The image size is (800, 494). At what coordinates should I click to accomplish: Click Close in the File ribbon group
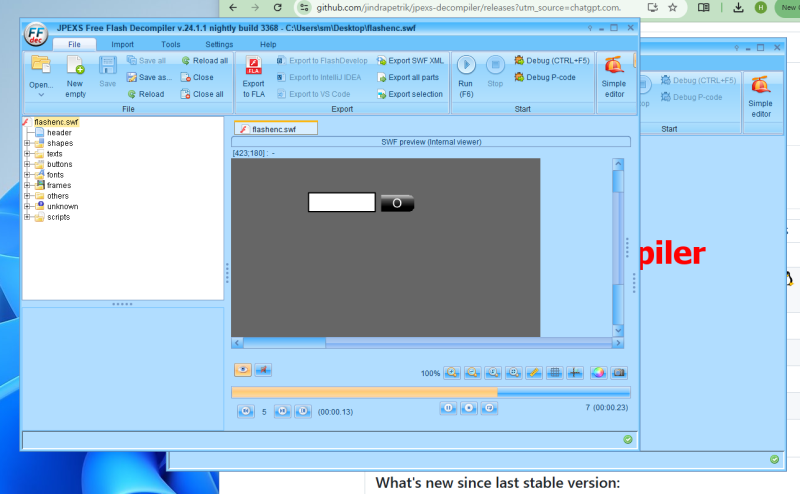(x=197, y=77)
